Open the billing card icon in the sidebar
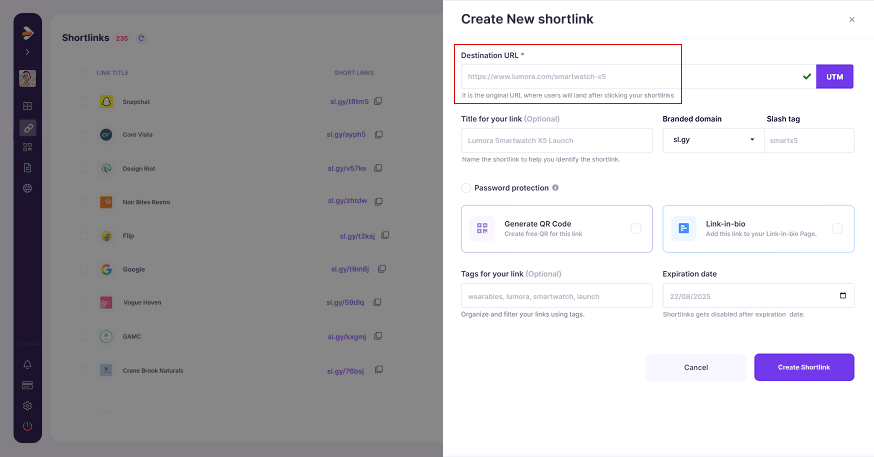Image resolution: width=874 pixels, height=457 pixels. click(27, 385)
